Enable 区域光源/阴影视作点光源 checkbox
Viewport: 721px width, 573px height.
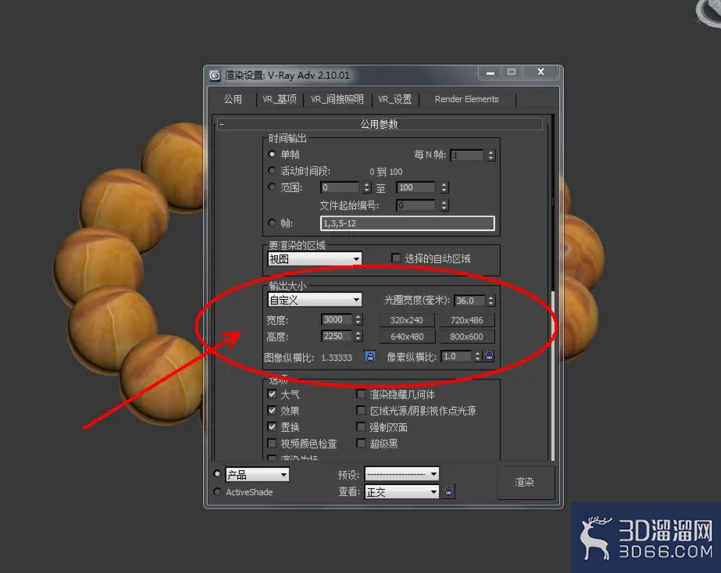361,410
